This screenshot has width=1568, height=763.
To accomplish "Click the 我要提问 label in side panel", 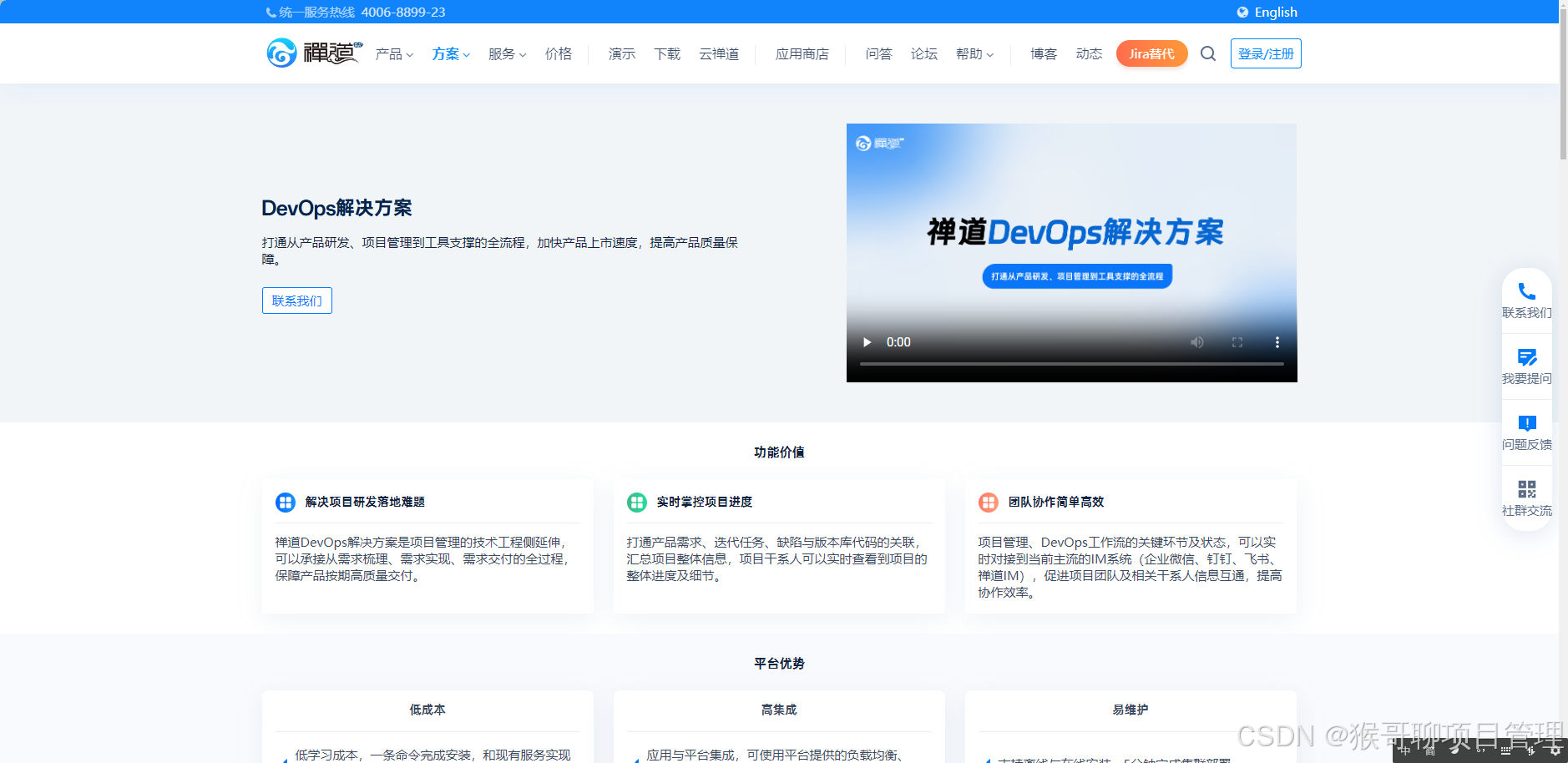I will coord(1527,379).
